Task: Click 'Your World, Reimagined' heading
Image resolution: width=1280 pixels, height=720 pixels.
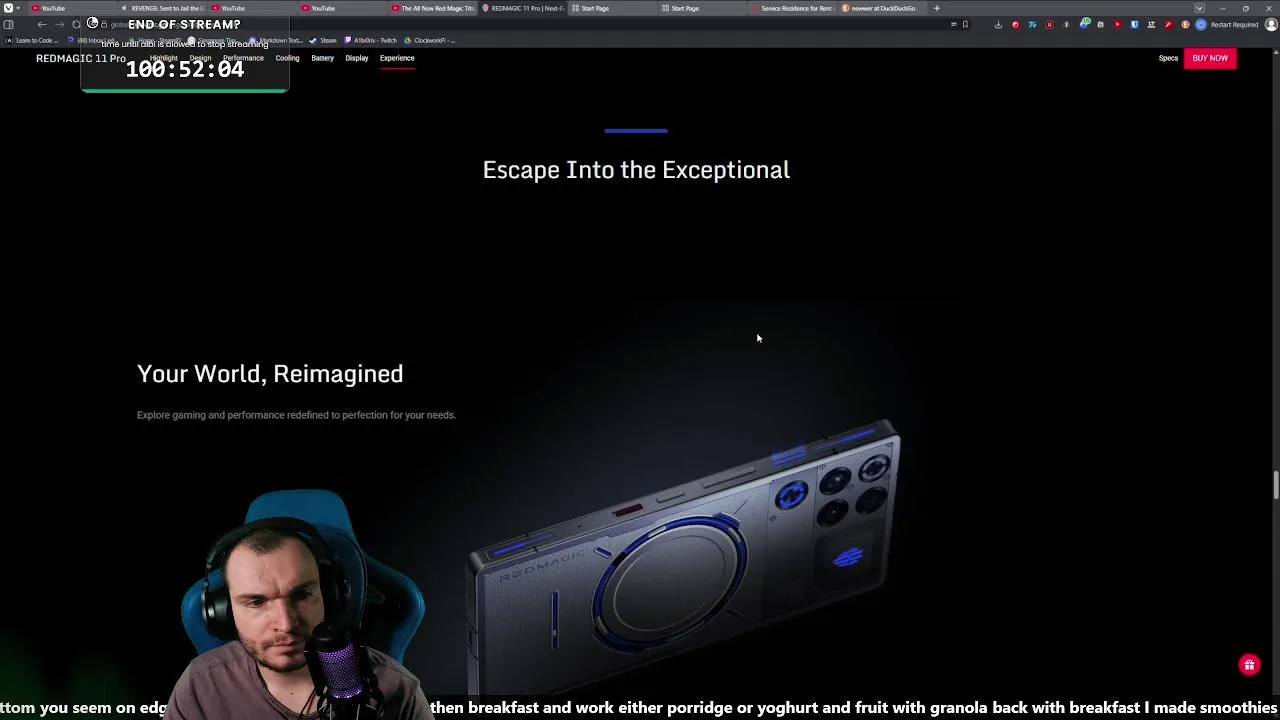Action: (x=270, y=374)
